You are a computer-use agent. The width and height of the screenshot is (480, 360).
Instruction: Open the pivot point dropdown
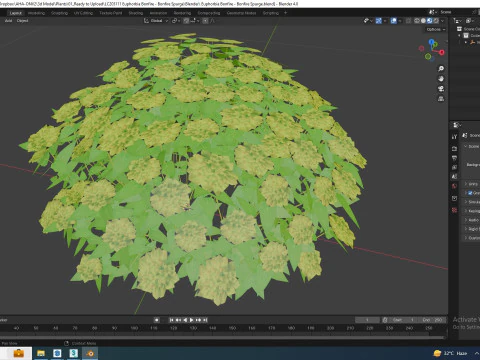(x=176, y=21)
